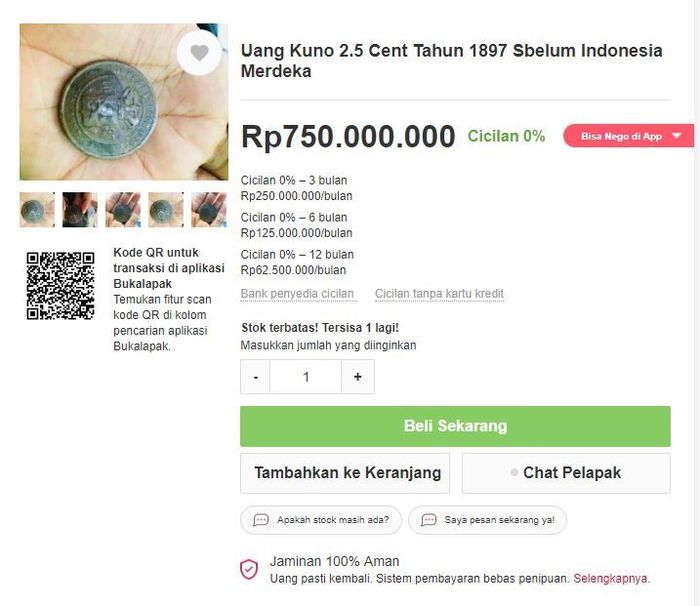The width and height of the screenshot is (700, 606).
Task: Click the shield Jaminan 100% Aman icon
Action: pos(249,569)
